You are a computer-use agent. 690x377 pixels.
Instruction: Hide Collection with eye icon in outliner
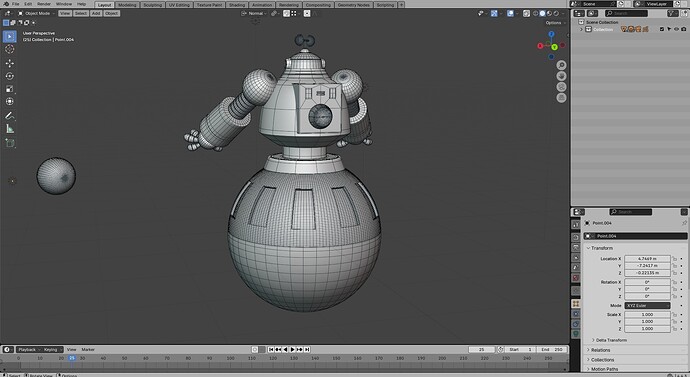[x=676, y=29]
